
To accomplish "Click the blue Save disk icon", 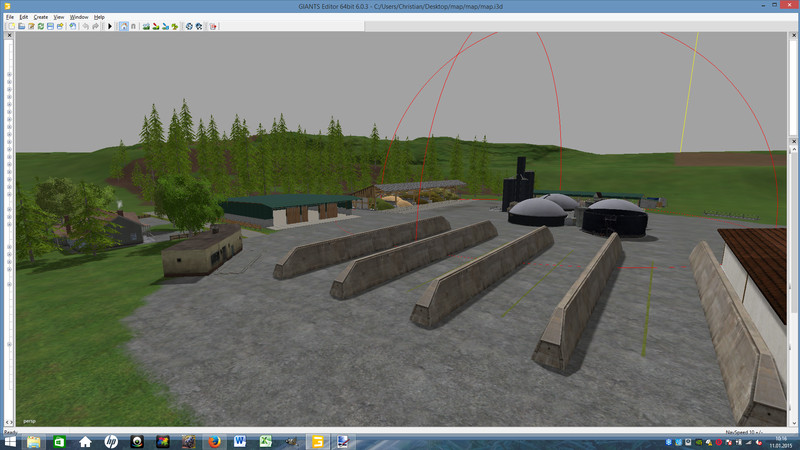I will (51, 26).
